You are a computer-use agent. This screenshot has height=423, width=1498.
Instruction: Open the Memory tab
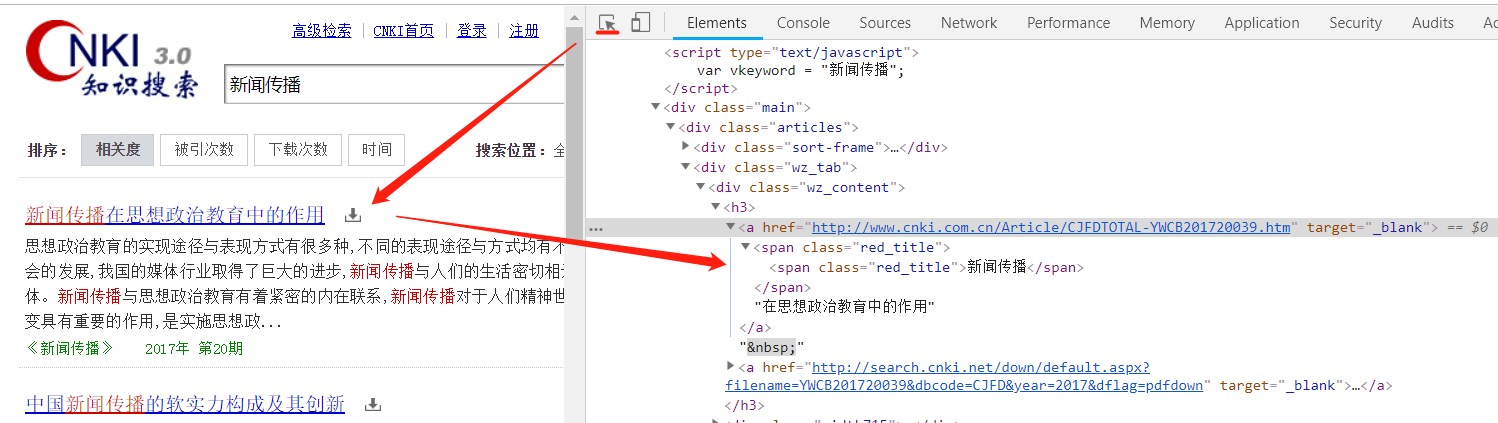point(1167,22)
